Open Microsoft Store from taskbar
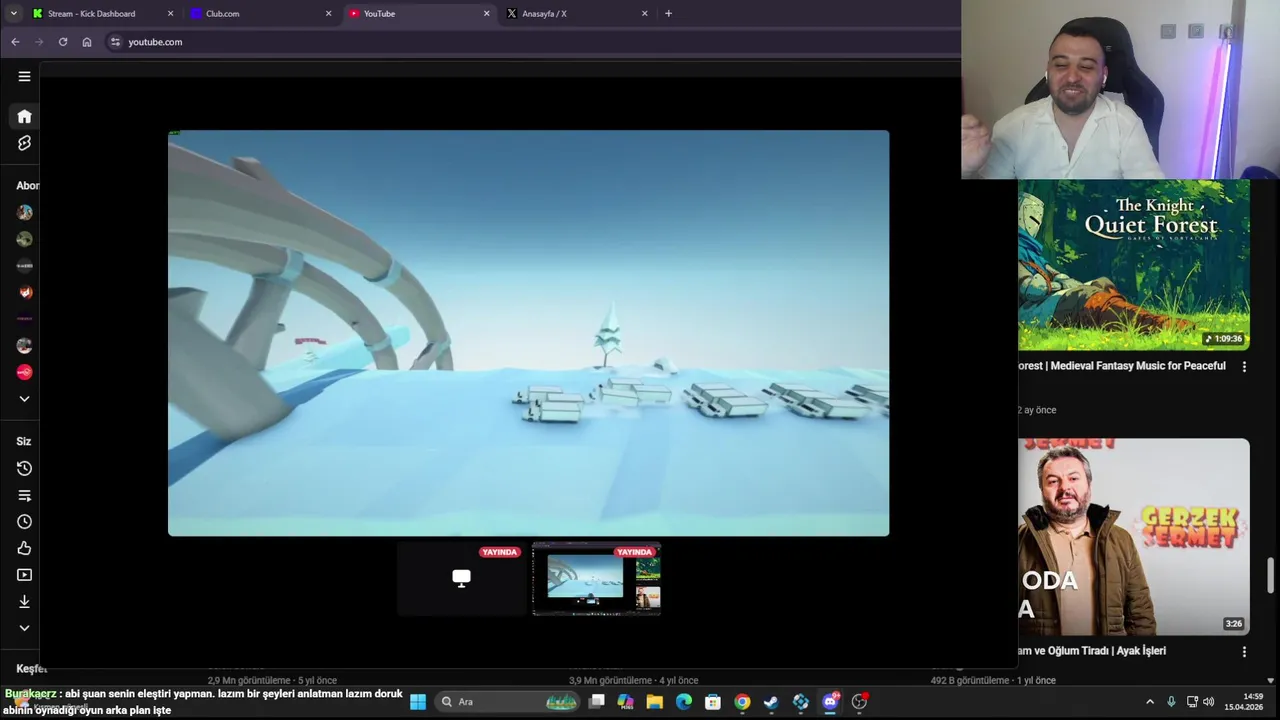 click(713, 702)
